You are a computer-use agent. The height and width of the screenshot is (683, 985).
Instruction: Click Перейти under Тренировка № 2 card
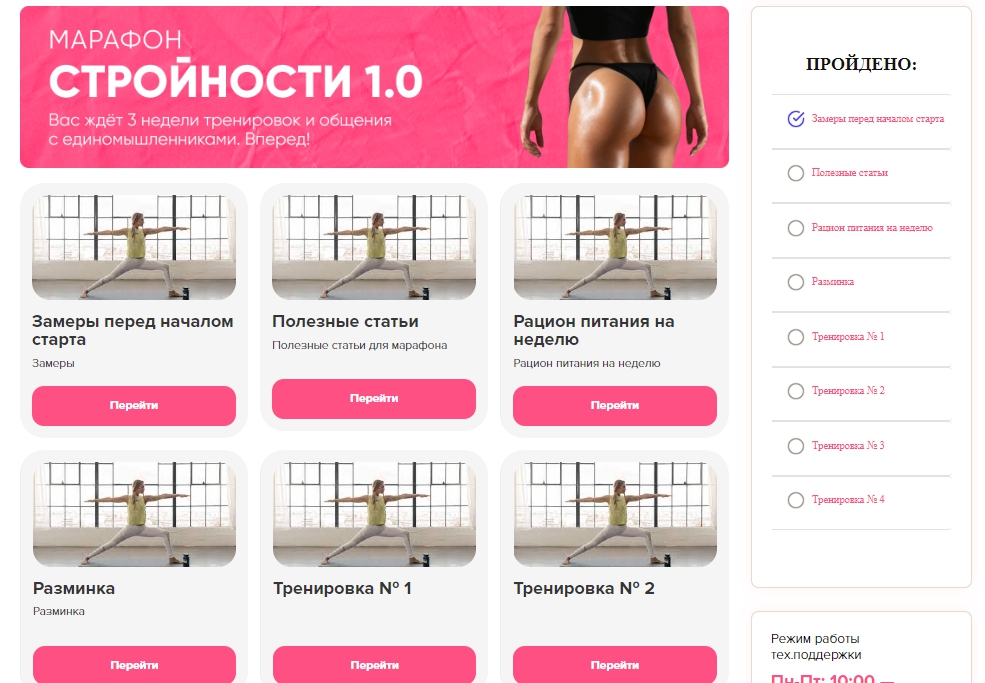click(615, 665)
